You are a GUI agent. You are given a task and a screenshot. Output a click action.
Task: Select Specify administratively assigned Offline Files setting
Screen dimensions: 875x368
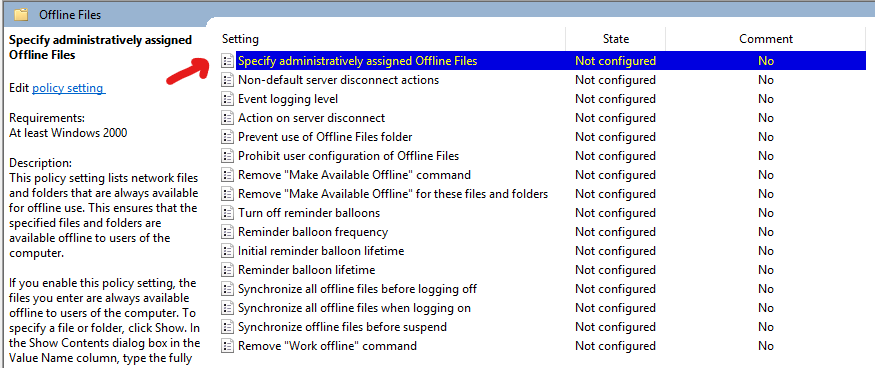pyautogui.click(x=358, y=61)
